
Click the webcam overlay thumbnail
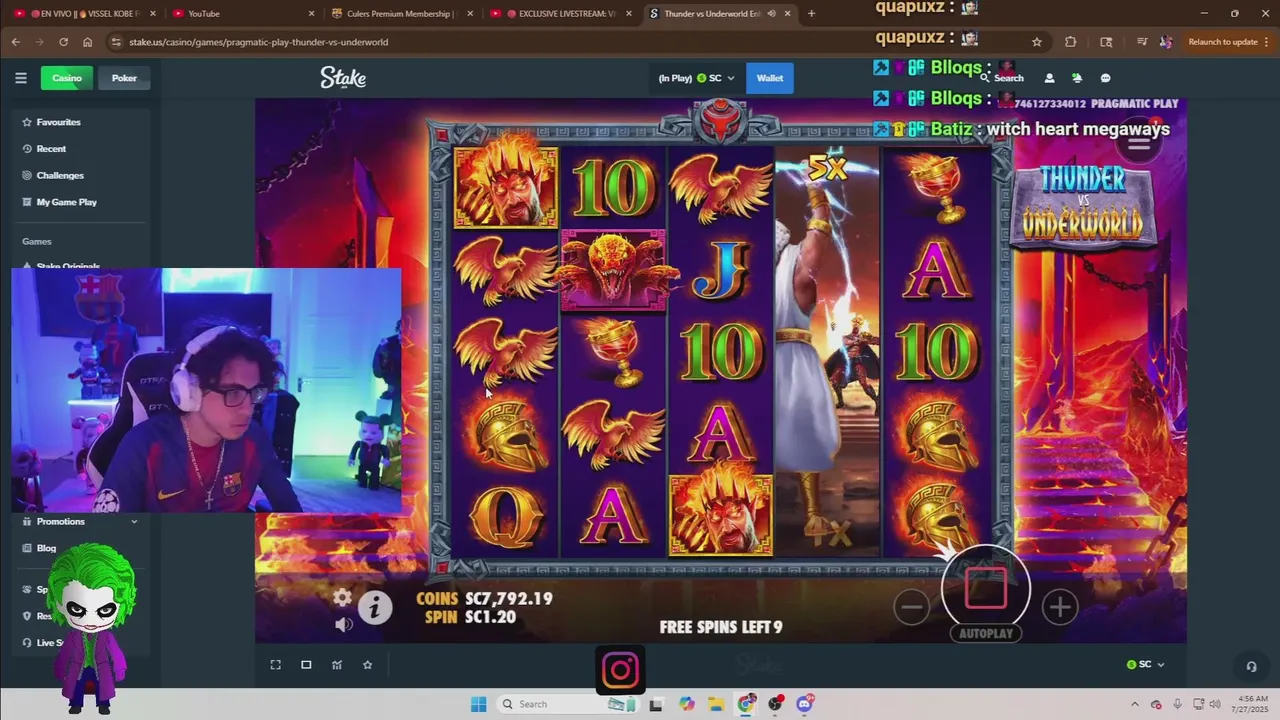pyautogui.click(x=206, y=390)
